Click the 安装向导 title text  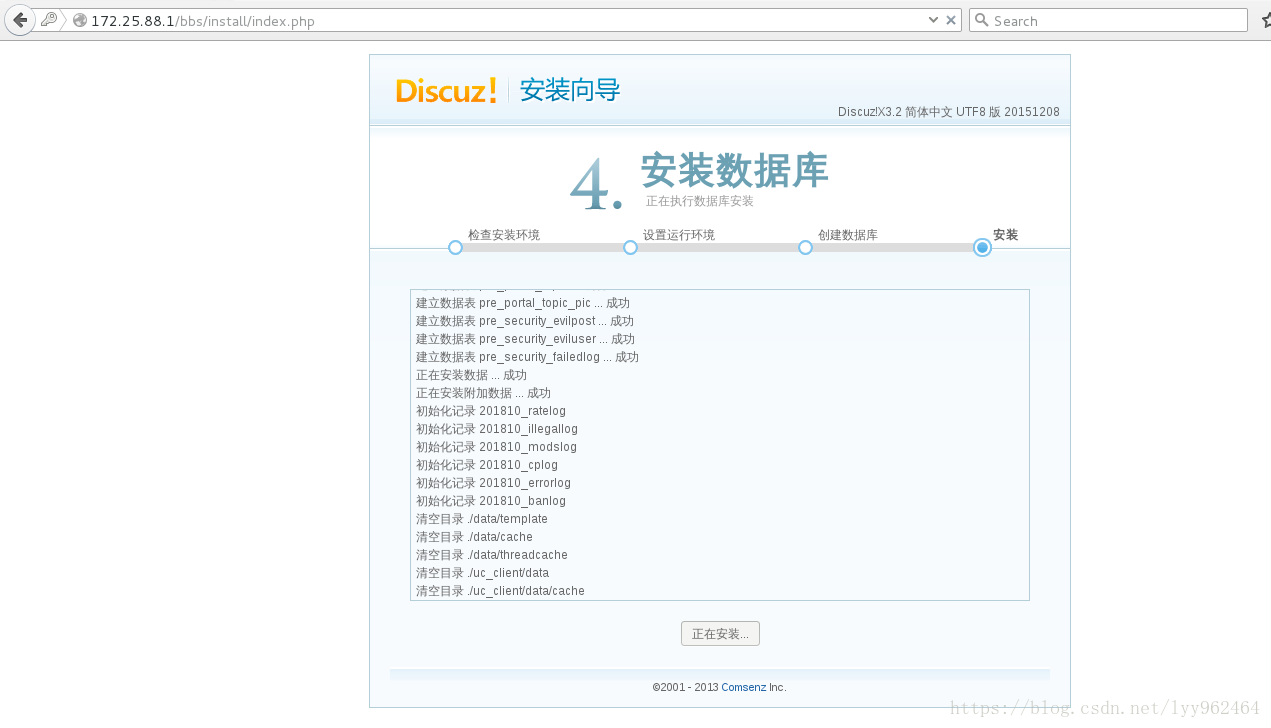point(570,90)
